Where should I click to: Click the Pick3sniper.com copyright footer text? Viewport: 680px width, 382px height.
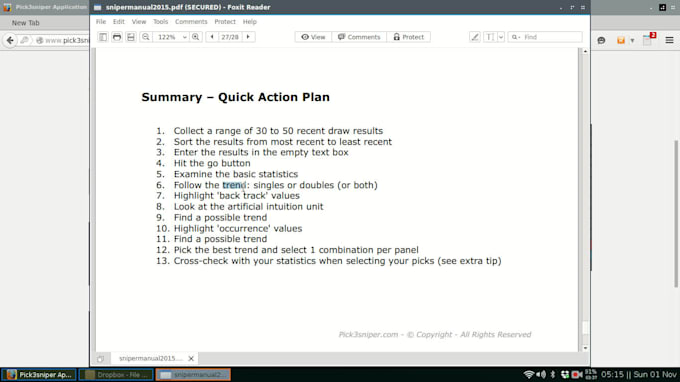(x=435, y=335)
